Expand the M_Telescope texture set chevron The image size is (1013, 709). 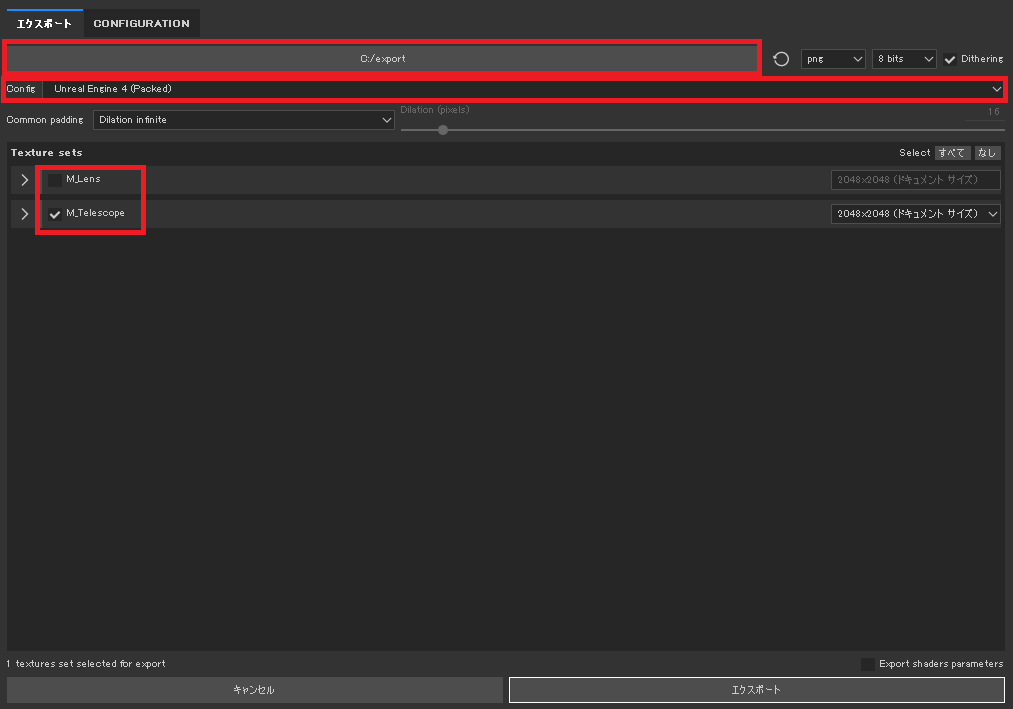(25, 214)
